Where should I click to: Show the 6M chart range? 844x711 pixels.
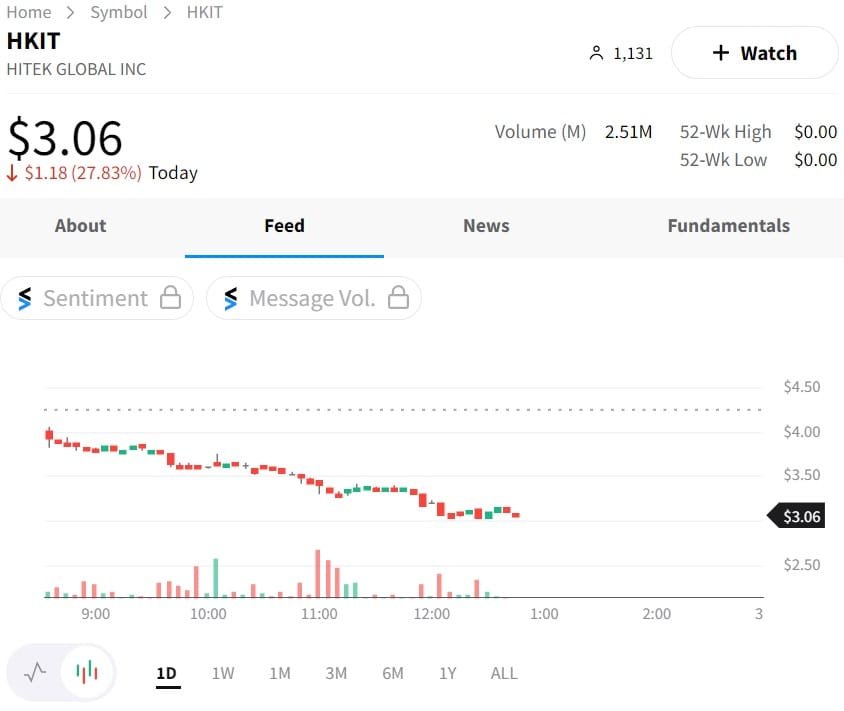[x=393, y=673]
